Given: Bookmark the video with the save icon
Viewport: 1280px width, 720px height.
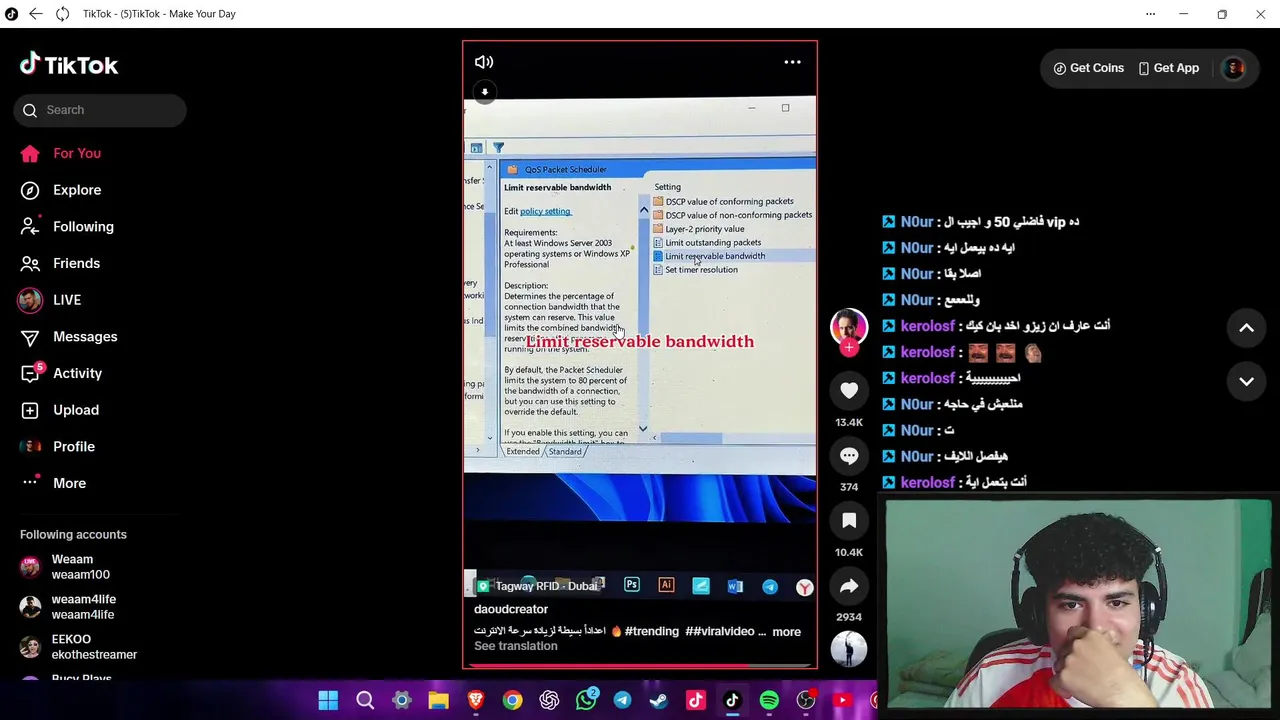Looking at the screenshot, I should (x=849, y=521).
